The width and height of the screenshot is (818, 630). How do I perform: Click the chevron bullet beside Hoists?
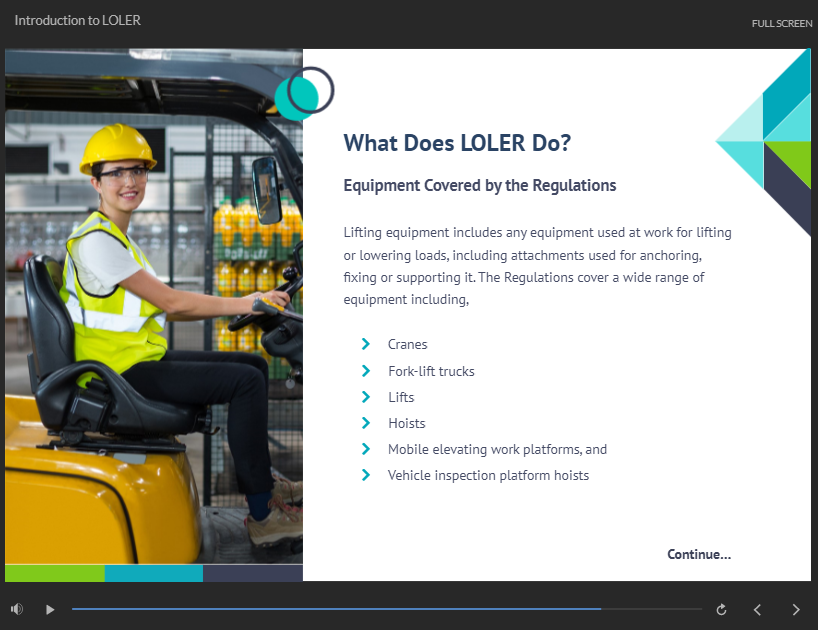coord(366,423)
